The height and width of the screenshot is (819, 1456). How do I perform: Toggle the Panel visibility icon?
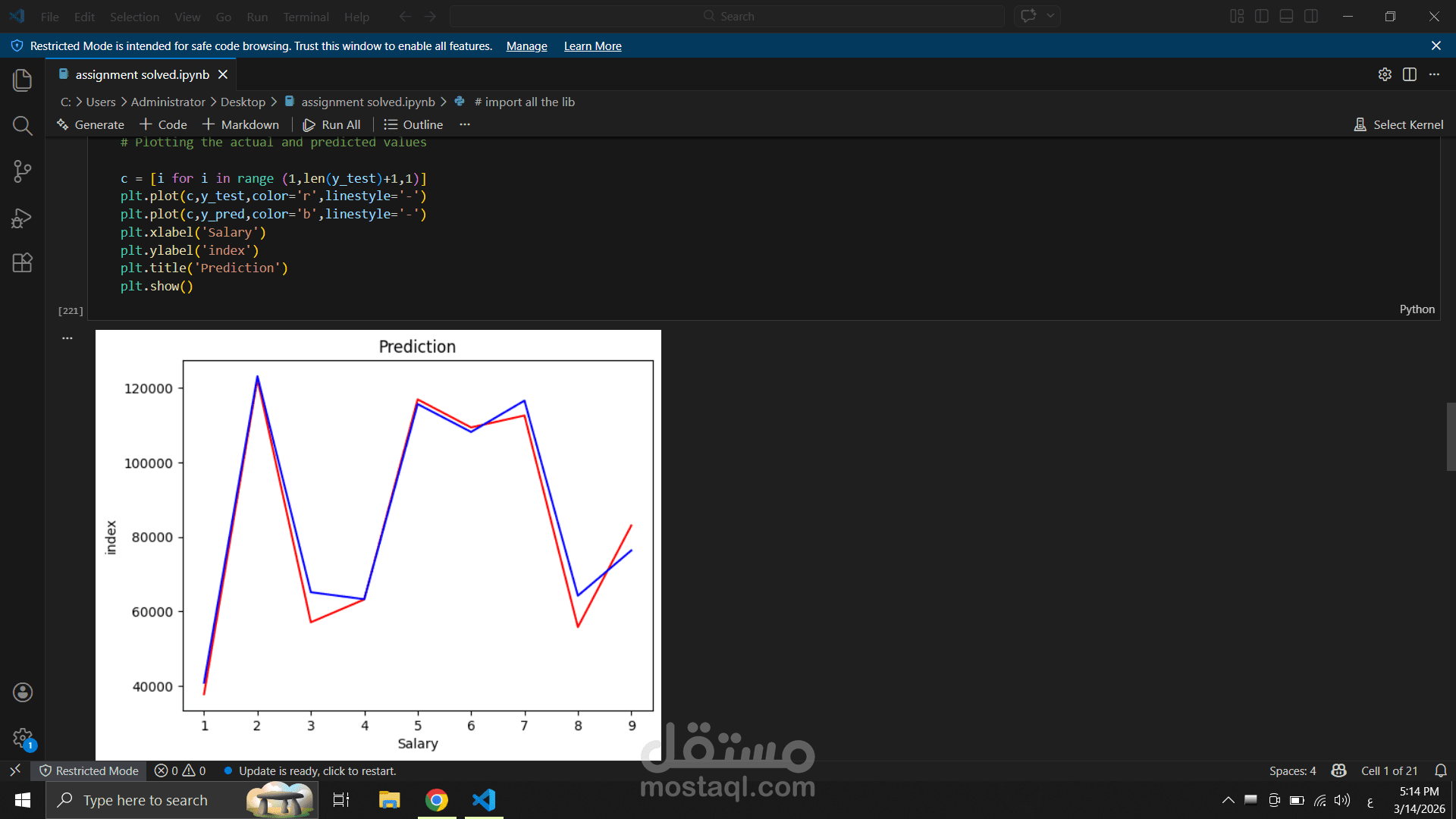pyautogui.click(x=1286, y=15)
